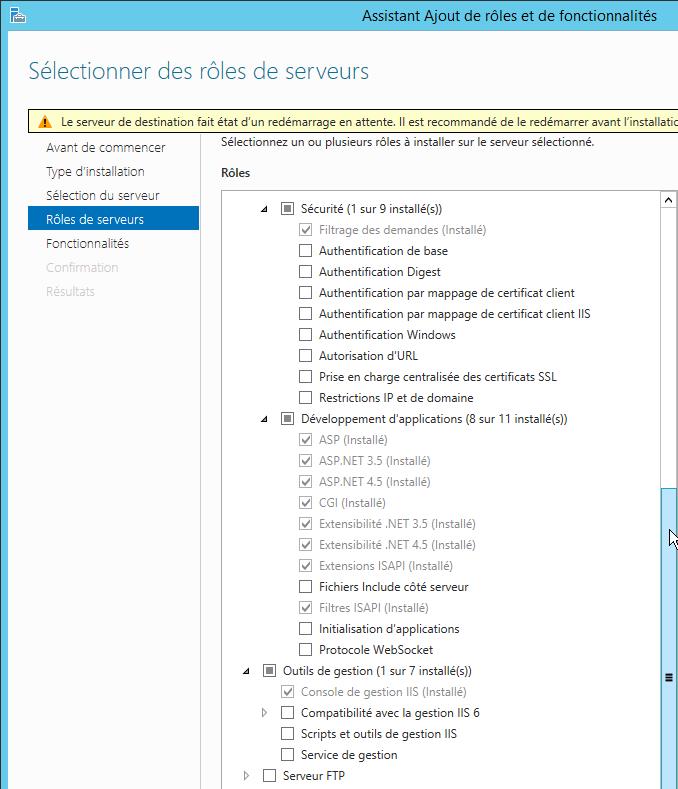Screen dimensions: 678x789
Task: Enable Scripts et outils de gestion IIS
Action: (287, 734)
